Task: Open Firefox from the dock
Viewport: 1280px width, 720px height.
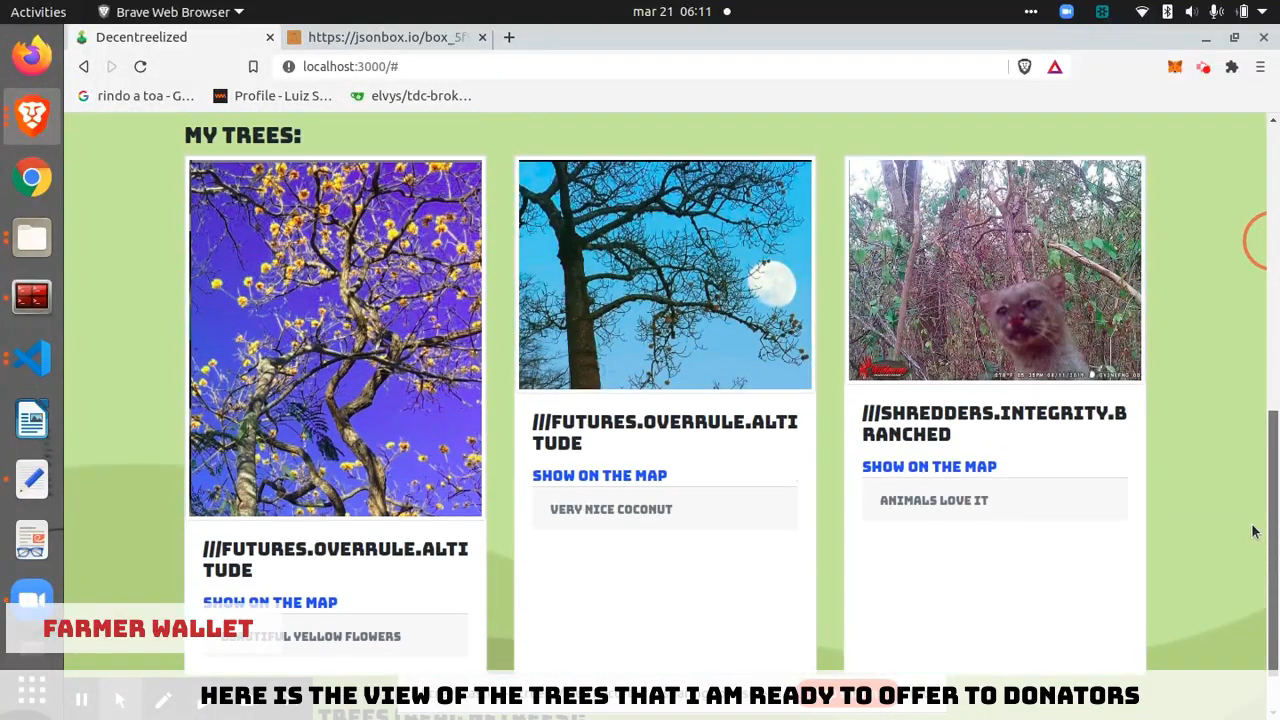Action: tap(32, 56)
